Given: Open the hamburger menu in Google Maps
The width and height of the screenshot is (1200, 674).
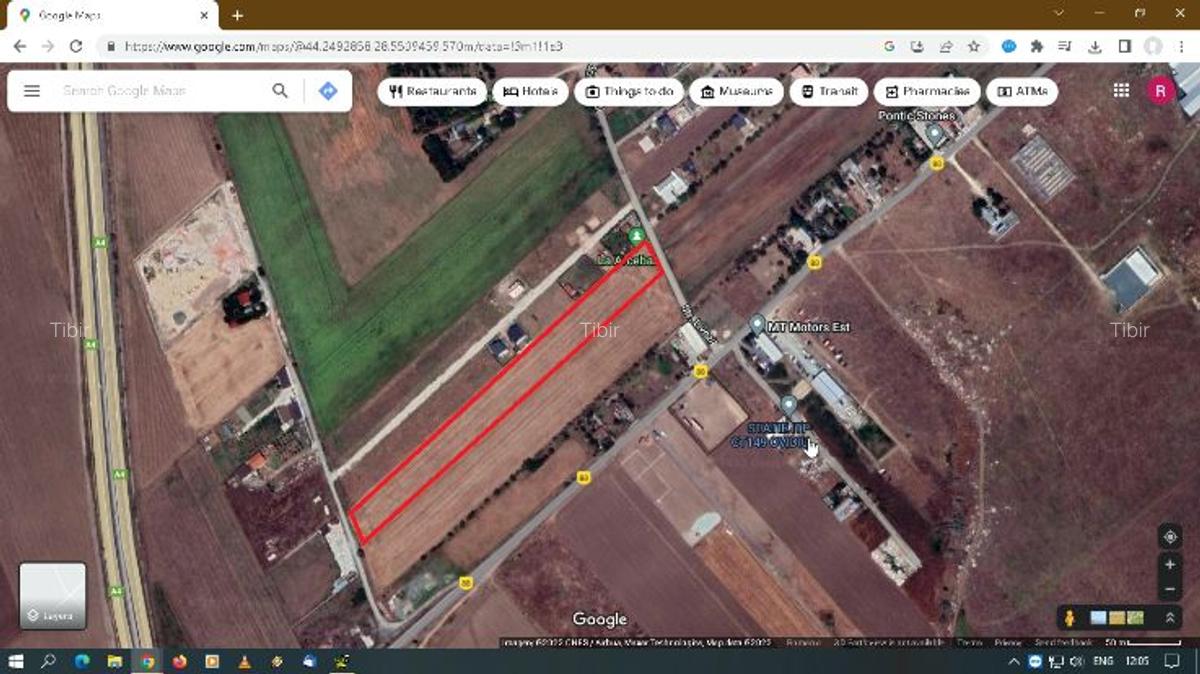Looking at the screenshot, I should (x=32, y=90).
